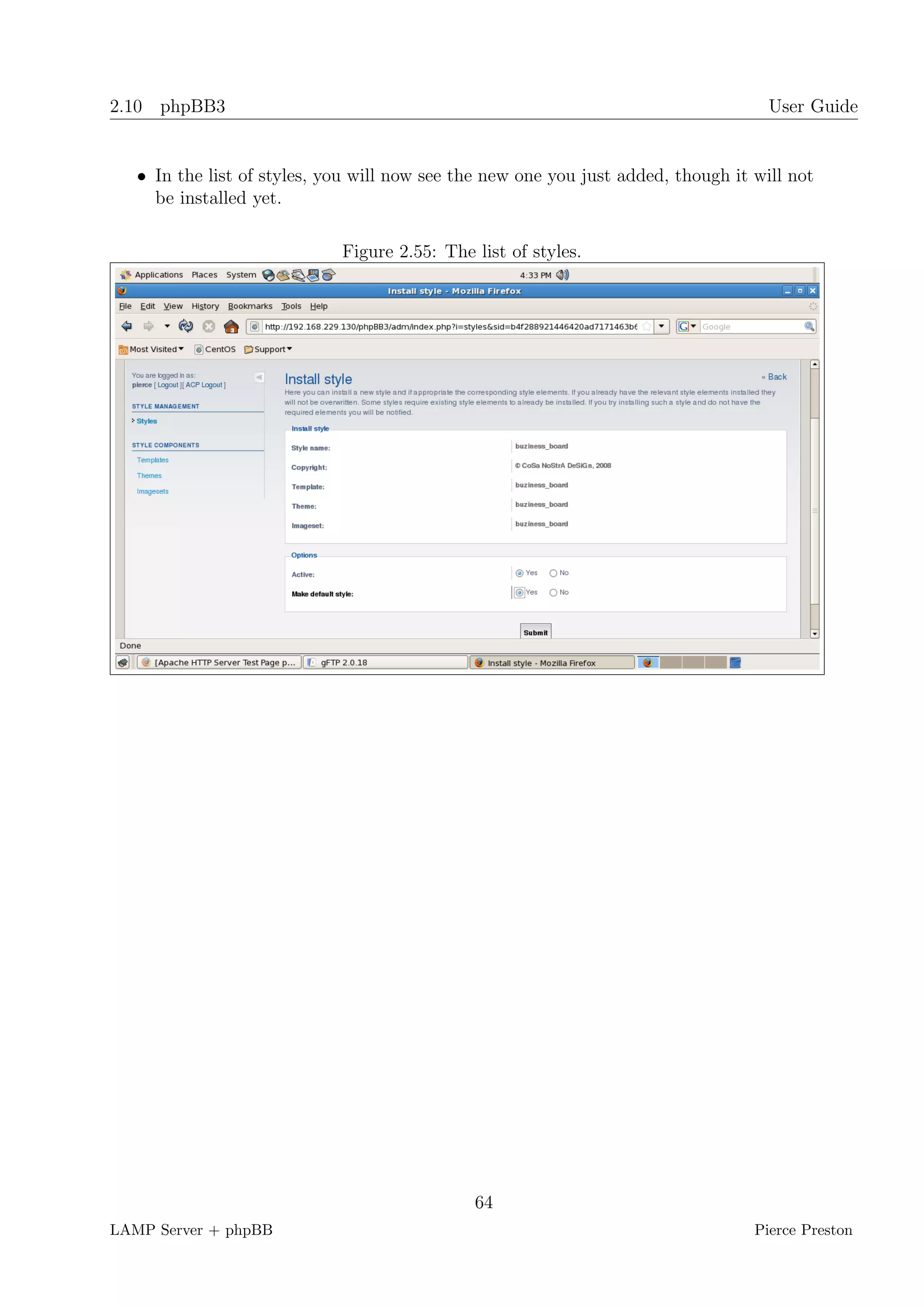
Task: Click inside the Google search field
Action: coord(751,327)
